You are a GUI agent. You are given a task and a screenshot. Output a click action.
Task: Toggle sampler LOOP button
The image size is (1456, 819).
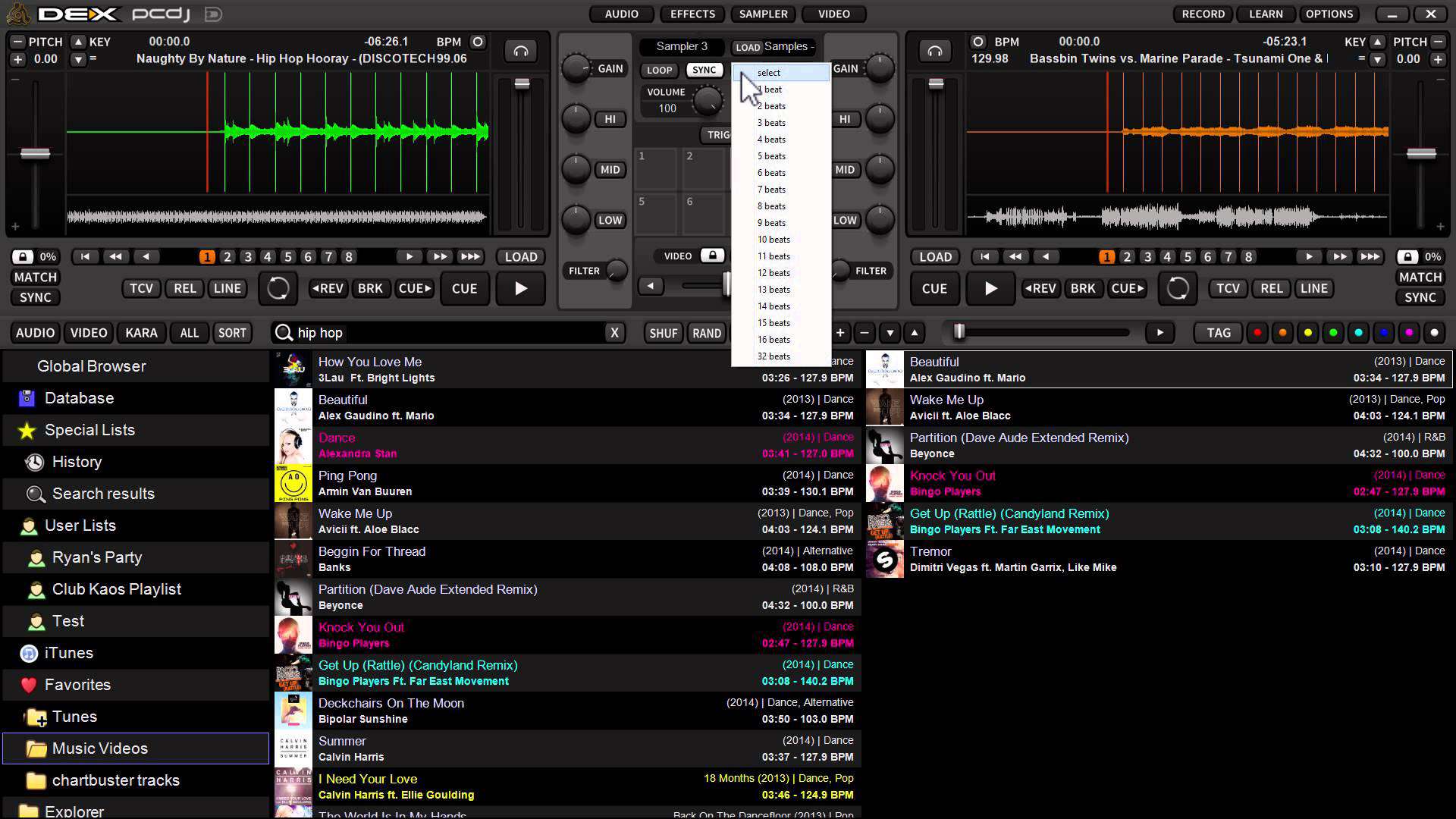pyautogui.click(x=659, y=70)
